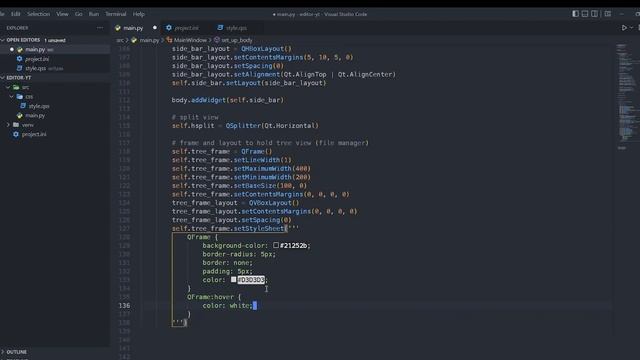
Task: Click 'color: white;' on line 136
Action: coord(227,305)
